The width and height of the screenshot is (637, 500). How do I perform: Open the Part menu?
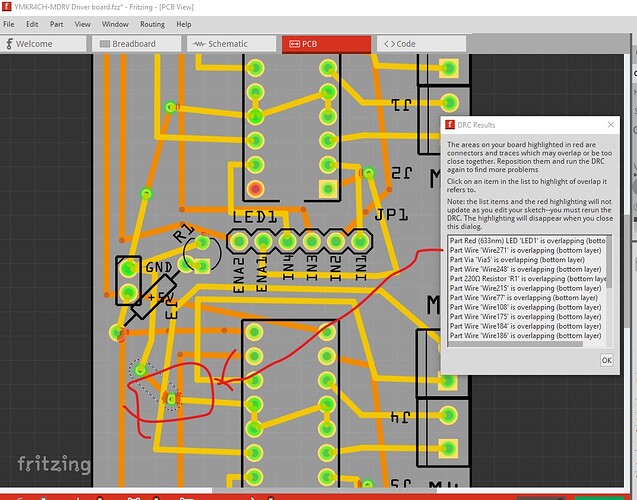(x=56, y=24)
